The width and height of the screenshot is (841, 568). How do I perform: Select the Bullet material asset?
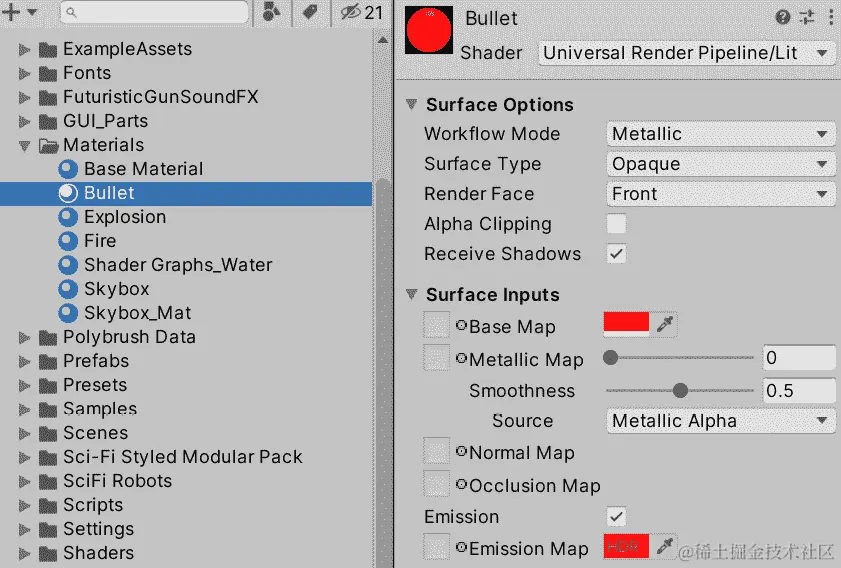[186, 193]
